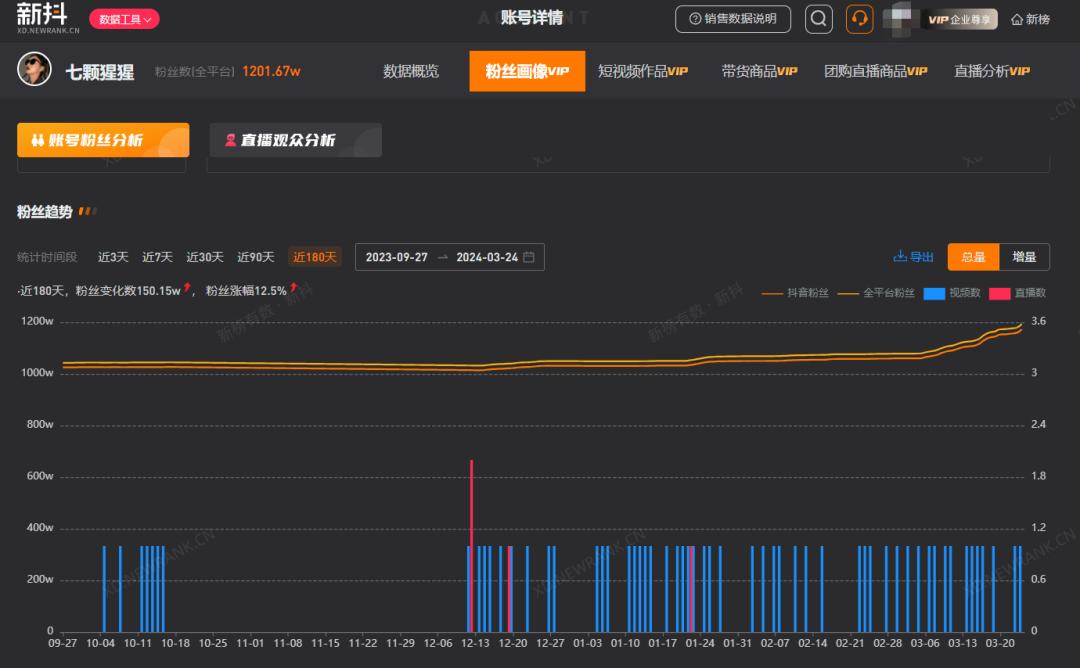Open customer service headset icon
1080x668 pixels.
click(859, 19)
